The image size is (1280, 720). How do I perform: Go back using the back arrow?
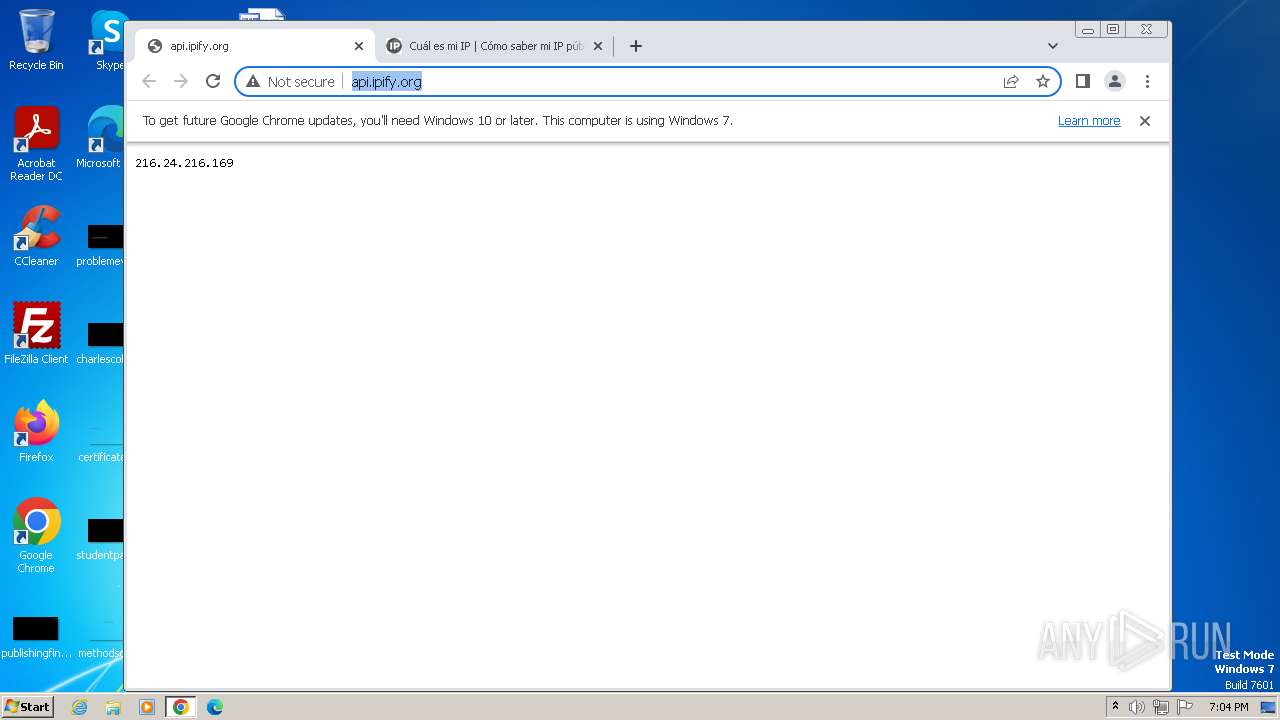pyautogui.click(x=149, y=81)
